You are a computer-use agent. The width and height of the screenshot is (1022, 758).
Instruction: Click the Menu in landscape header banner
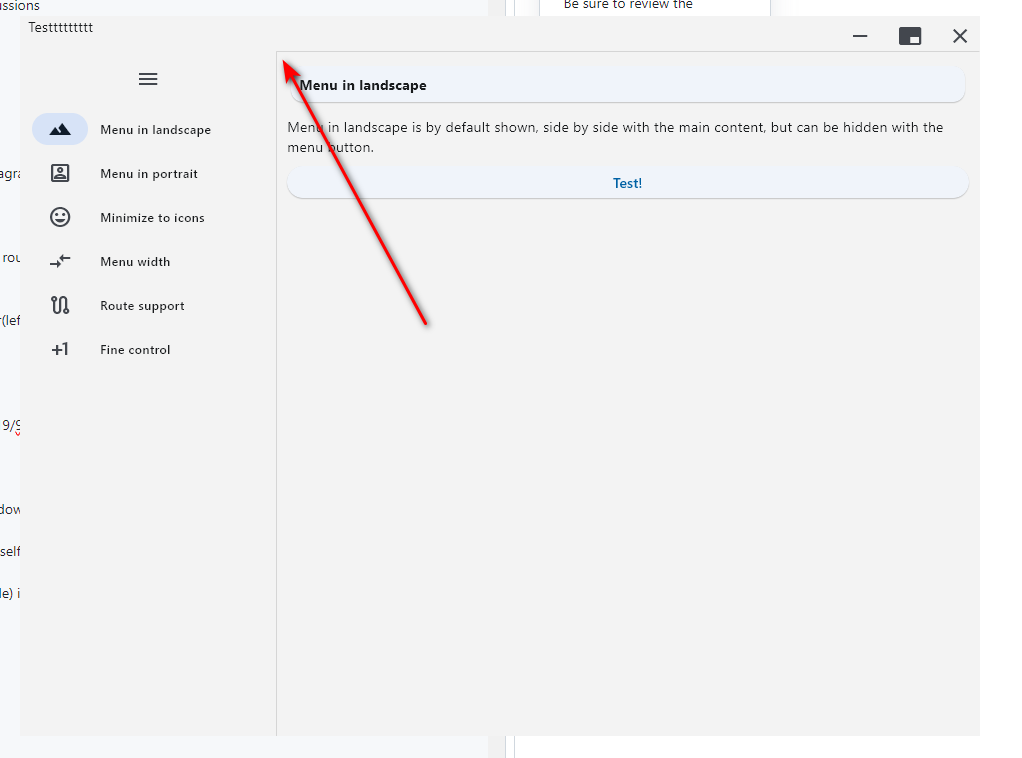627,85
